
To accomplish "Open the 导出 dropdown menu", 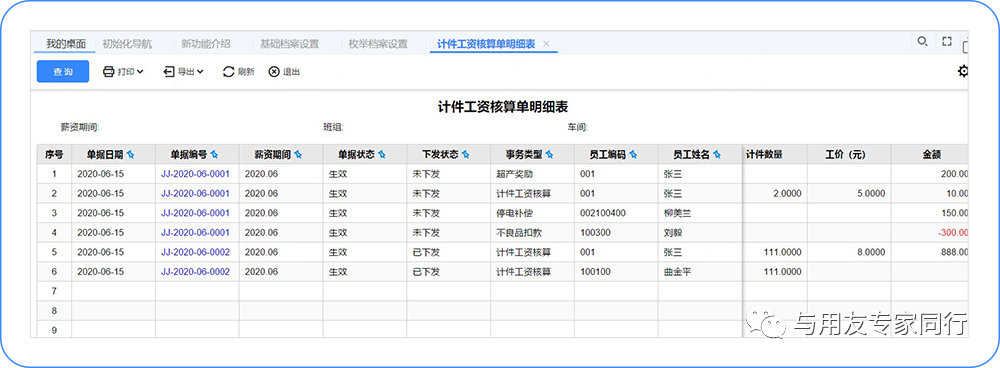I will pyautogui.click(x=183, y=72).
